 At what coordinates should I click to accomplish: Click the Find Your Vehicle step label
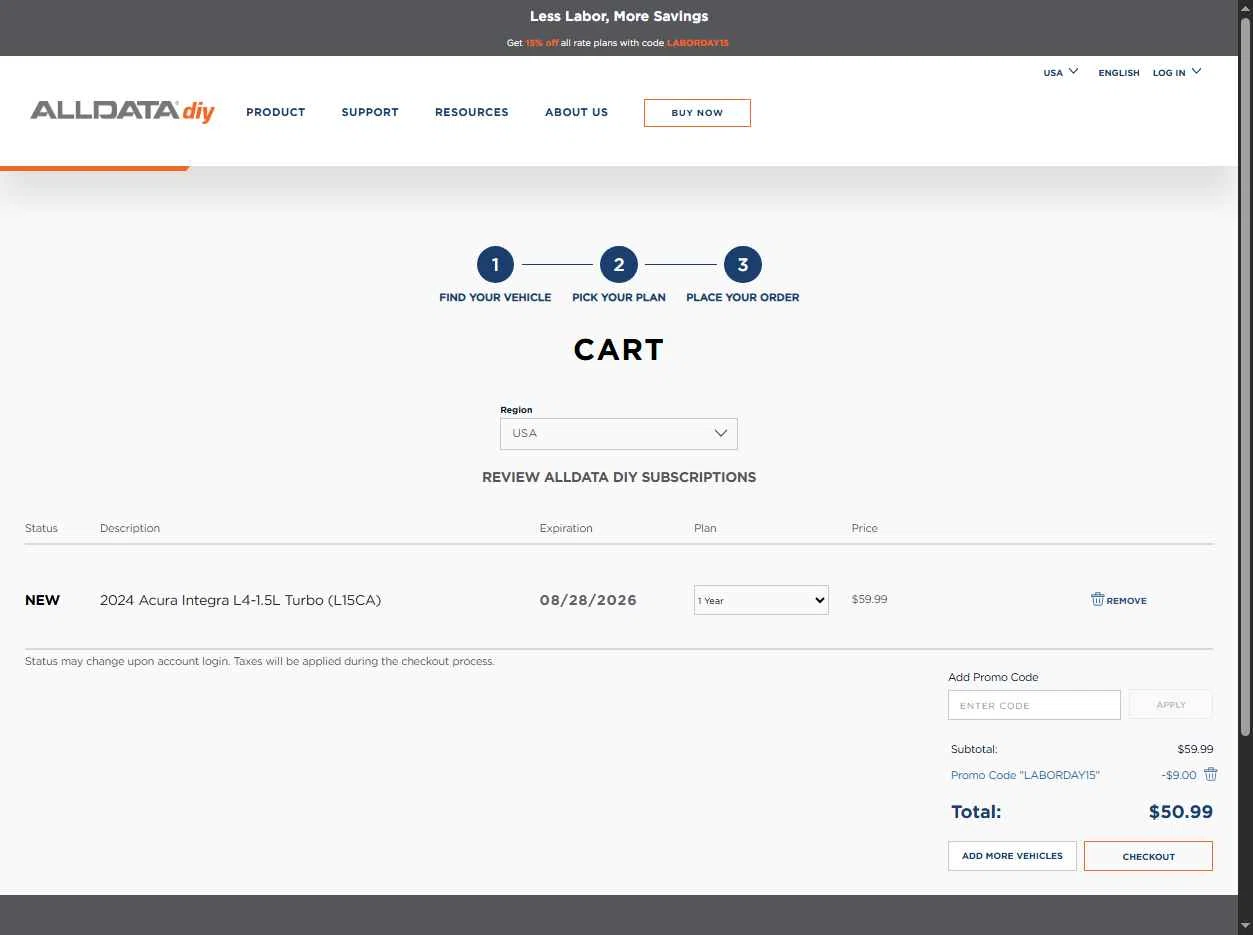pyautogui.click(x=495, y=297)
